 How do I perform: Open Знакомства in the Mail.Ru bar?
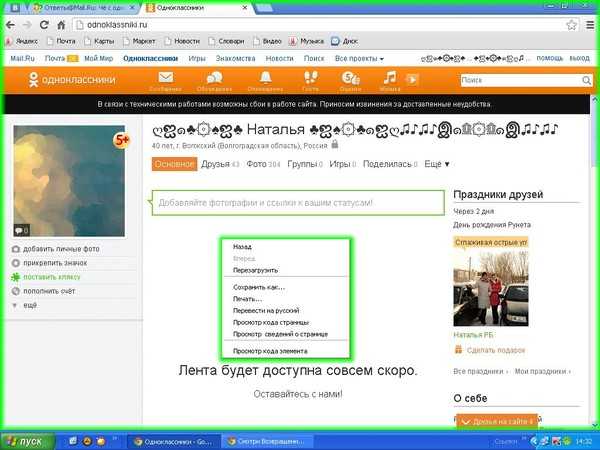click(235, 59)
